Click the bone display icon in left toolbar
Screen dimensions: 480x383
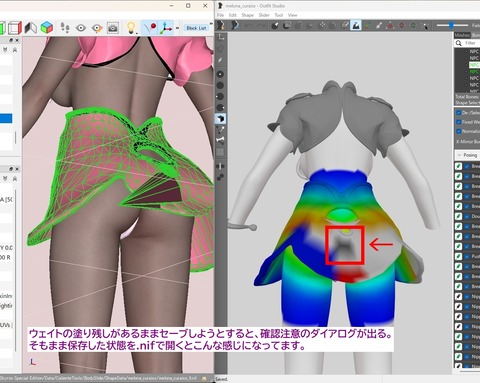click(220, 140)
